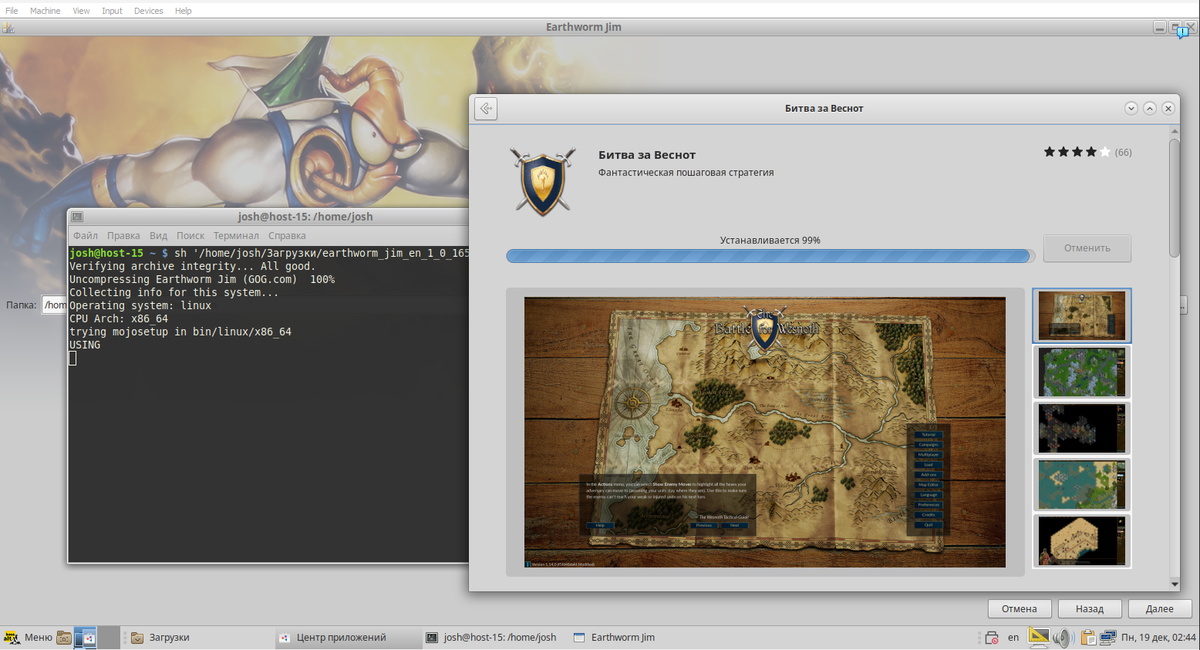Open terminal Поиск menu
Image resolution: width=1200 pixels, height=650 pixels.
click(190, 236)
